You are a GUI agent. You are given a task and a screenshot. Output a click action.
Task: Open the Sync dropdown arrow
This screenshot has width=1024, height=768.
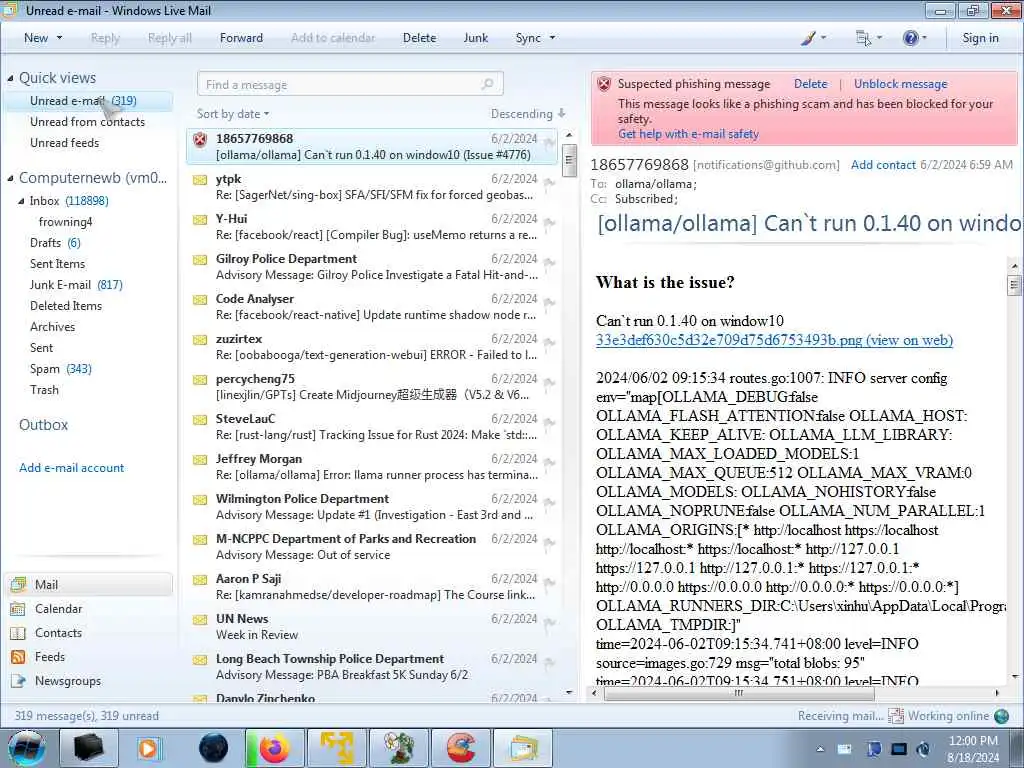click(x=552, y=38)
